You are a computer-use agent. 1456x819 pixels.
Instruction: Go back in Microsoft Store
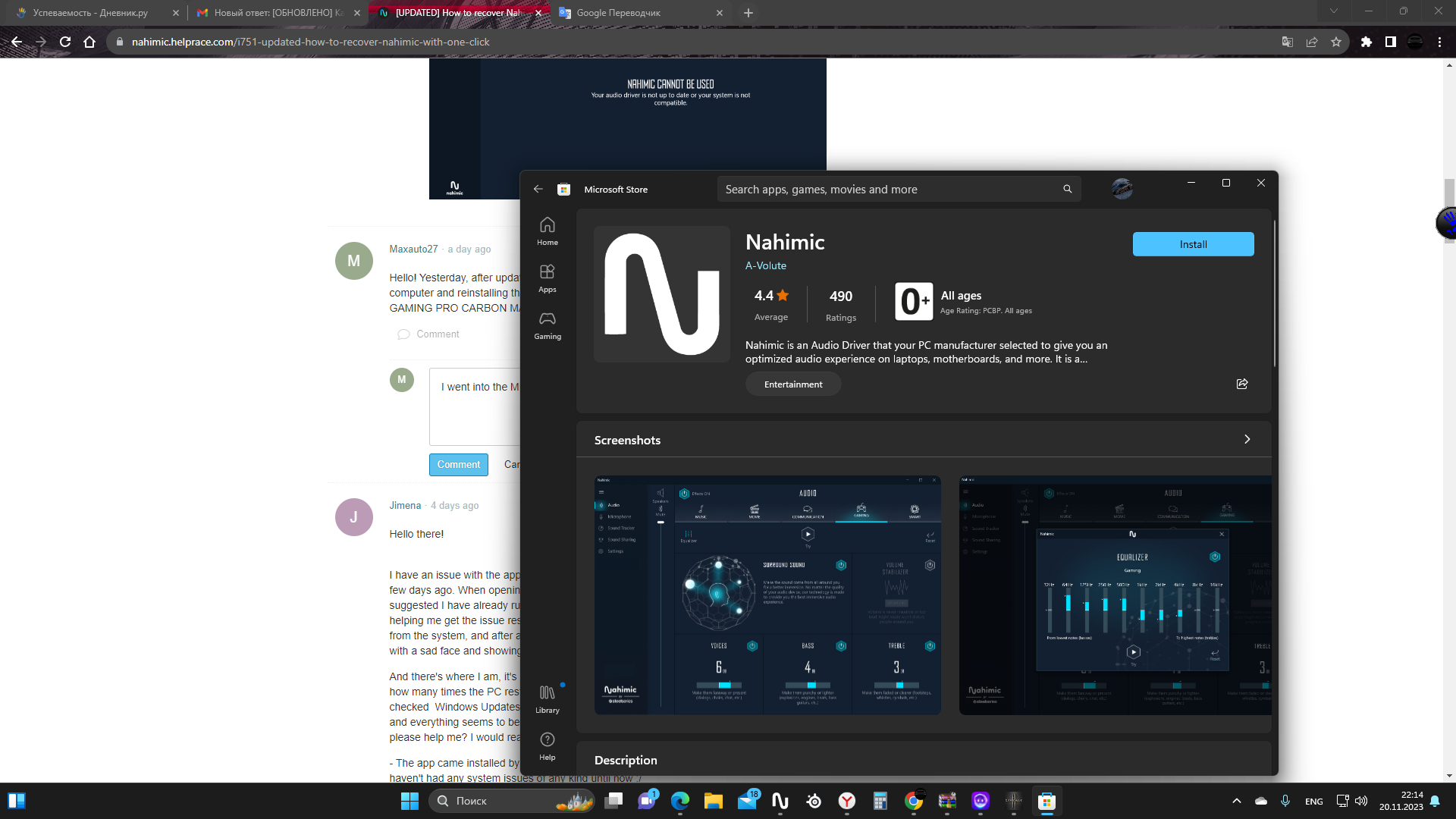pos(538,189)
